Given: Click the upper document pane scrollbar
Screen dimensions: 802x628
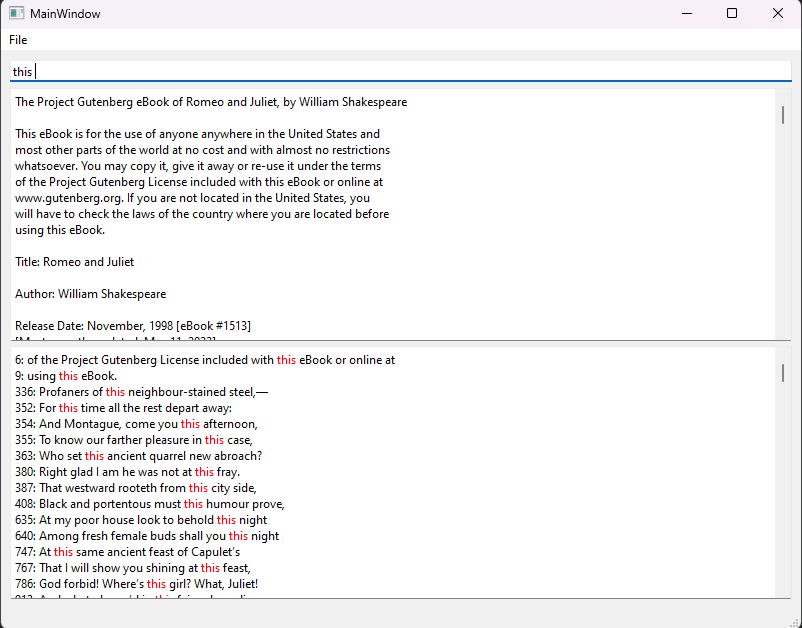Looking at the screenshot, I should tap(783, 116).
